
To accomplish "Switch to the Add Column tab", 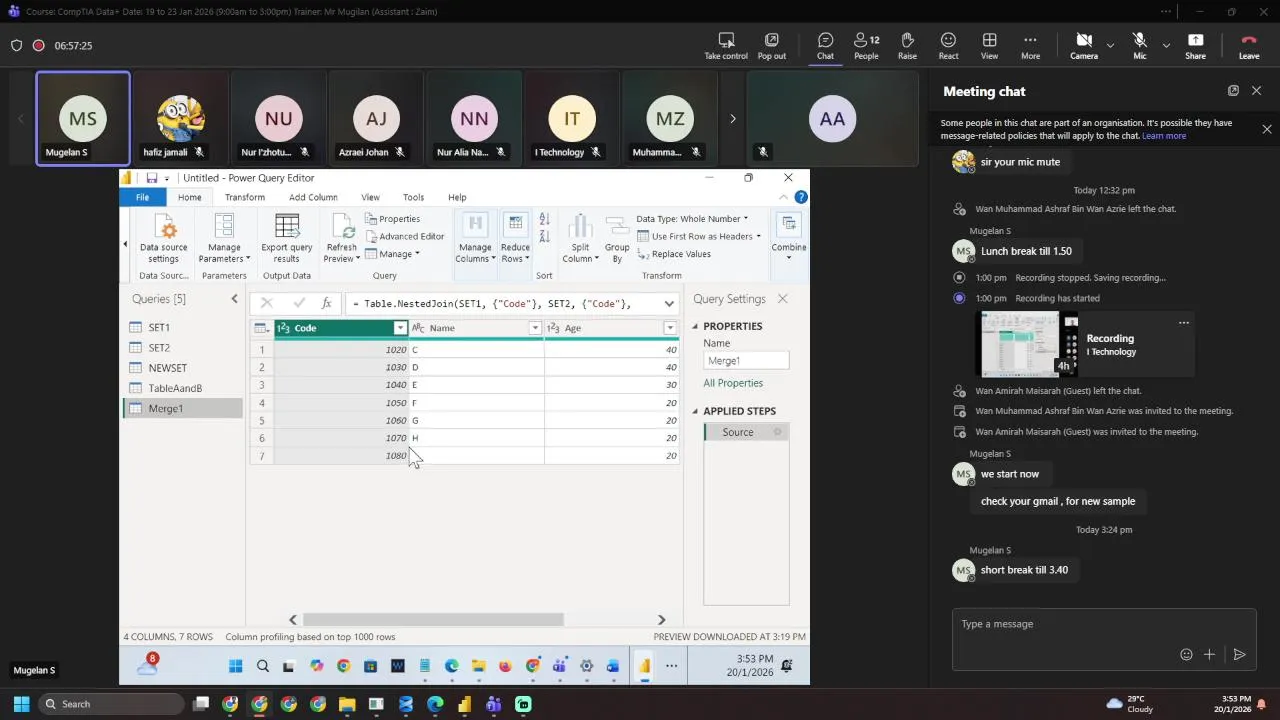I will (x=313, y=197).
